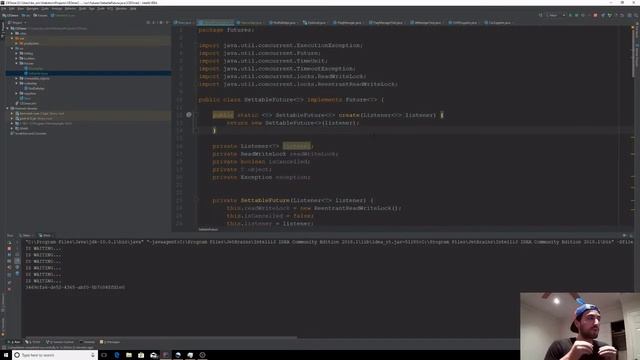Open the Project panel gear settings icon
Viewport: 640px width, 360px height.
point(161,22)
